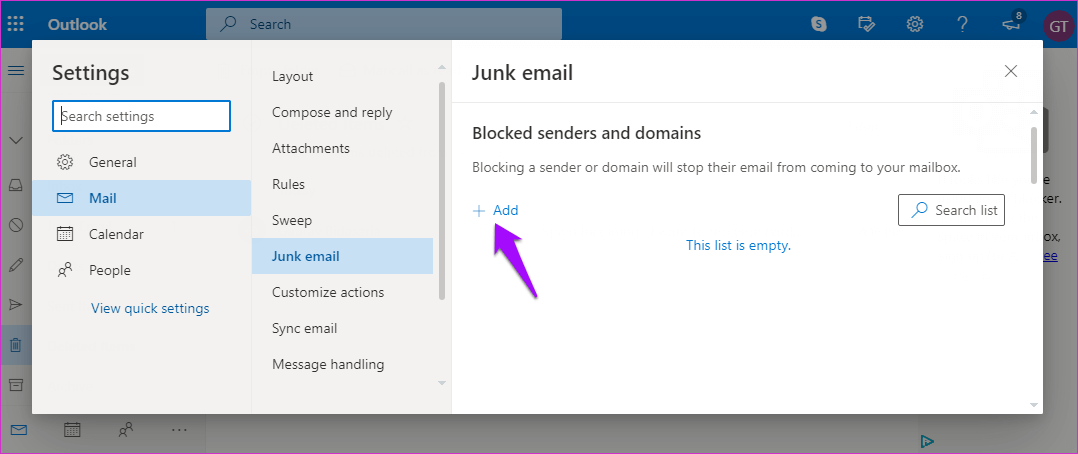Click the Outlook brand title
This screenshot has width=1078, height=454.
(77, 24)
